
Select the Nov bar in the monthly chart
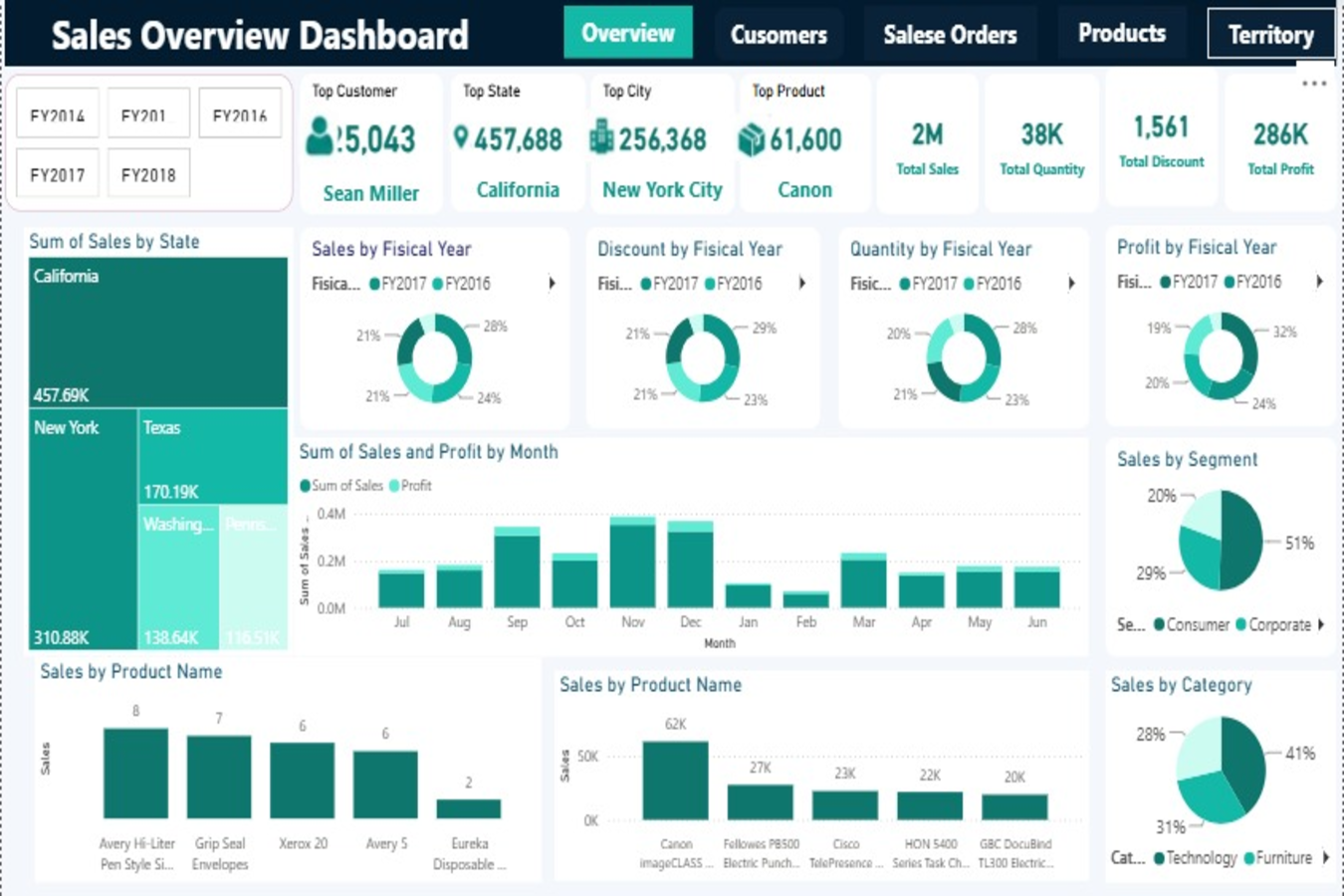(x=632, y=561)
